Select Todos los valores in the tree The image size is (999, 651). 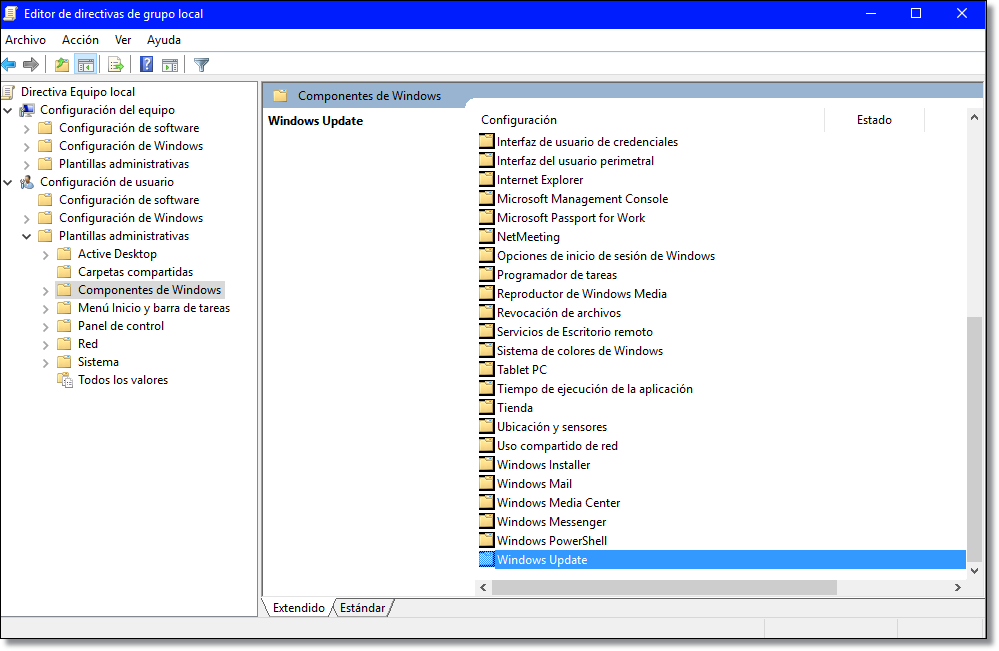(x=123, y=380)
